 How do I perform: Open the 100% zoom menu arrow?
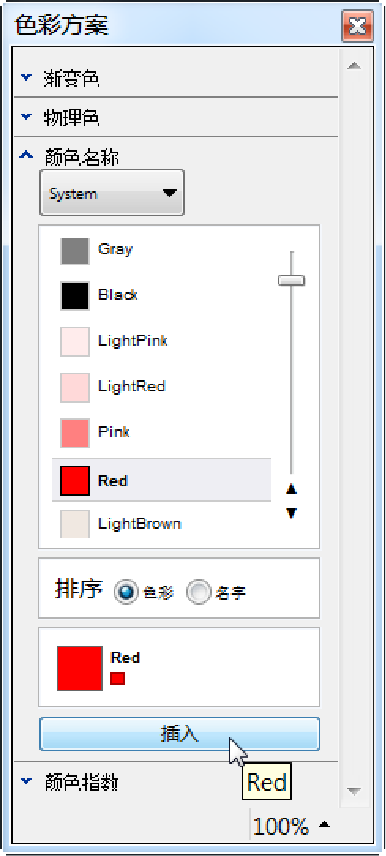pyautogui.click(x=324, y=825)
